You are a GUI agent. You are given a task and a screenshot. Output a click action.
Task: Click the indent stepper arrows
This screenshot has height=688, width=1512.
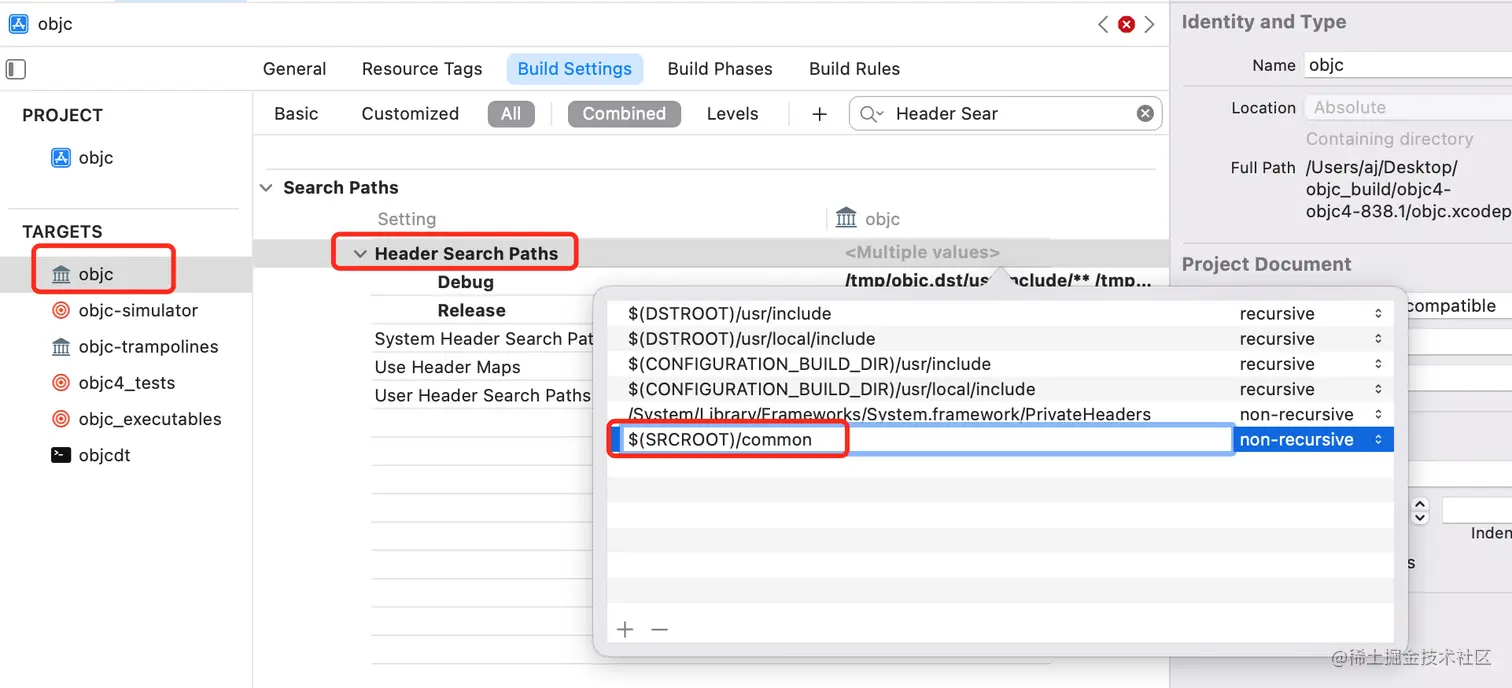pos(1420,511)
